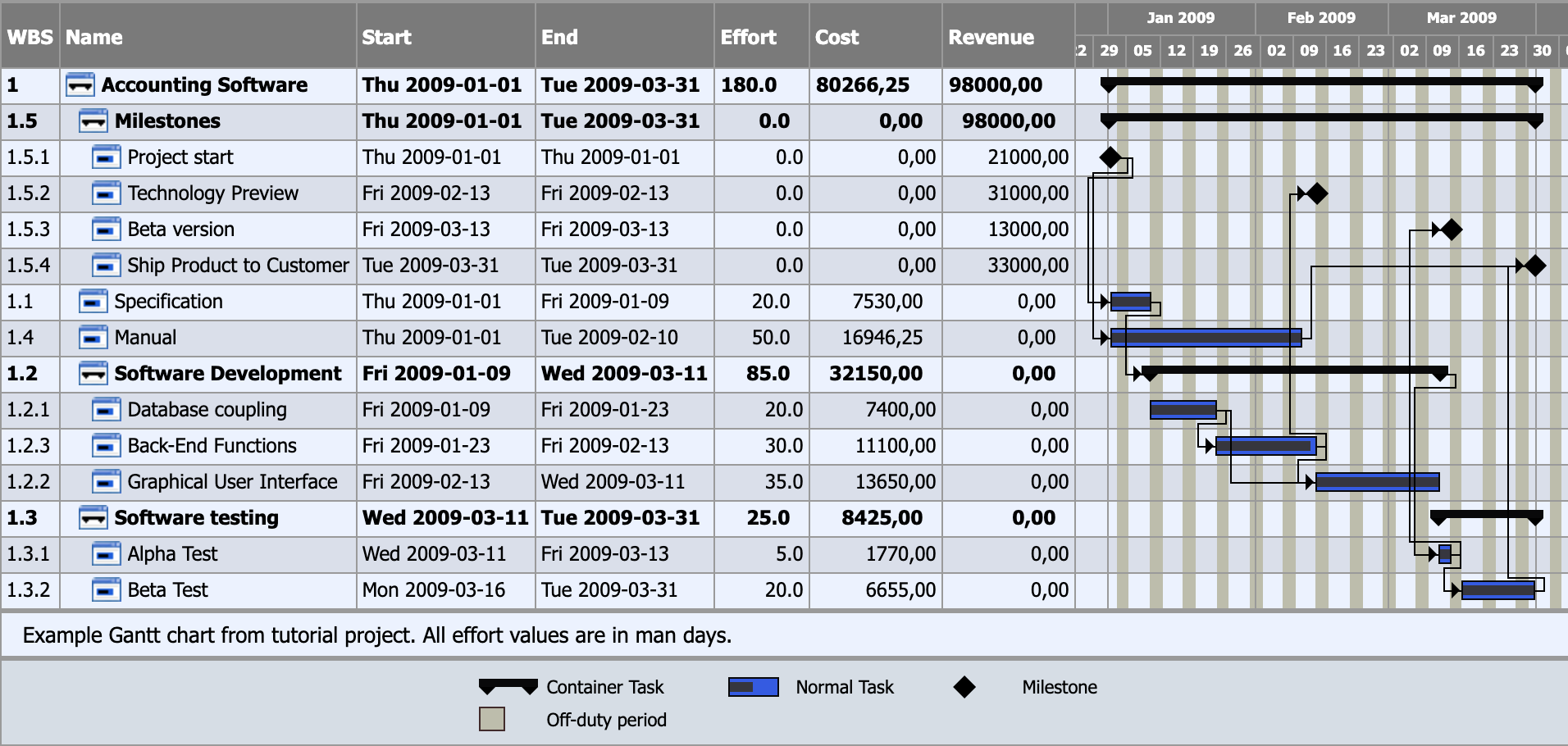The height and width of the screenshot is (746, 1568).
Task: Click the Milestones container task icon
Action: coord(93,121)
